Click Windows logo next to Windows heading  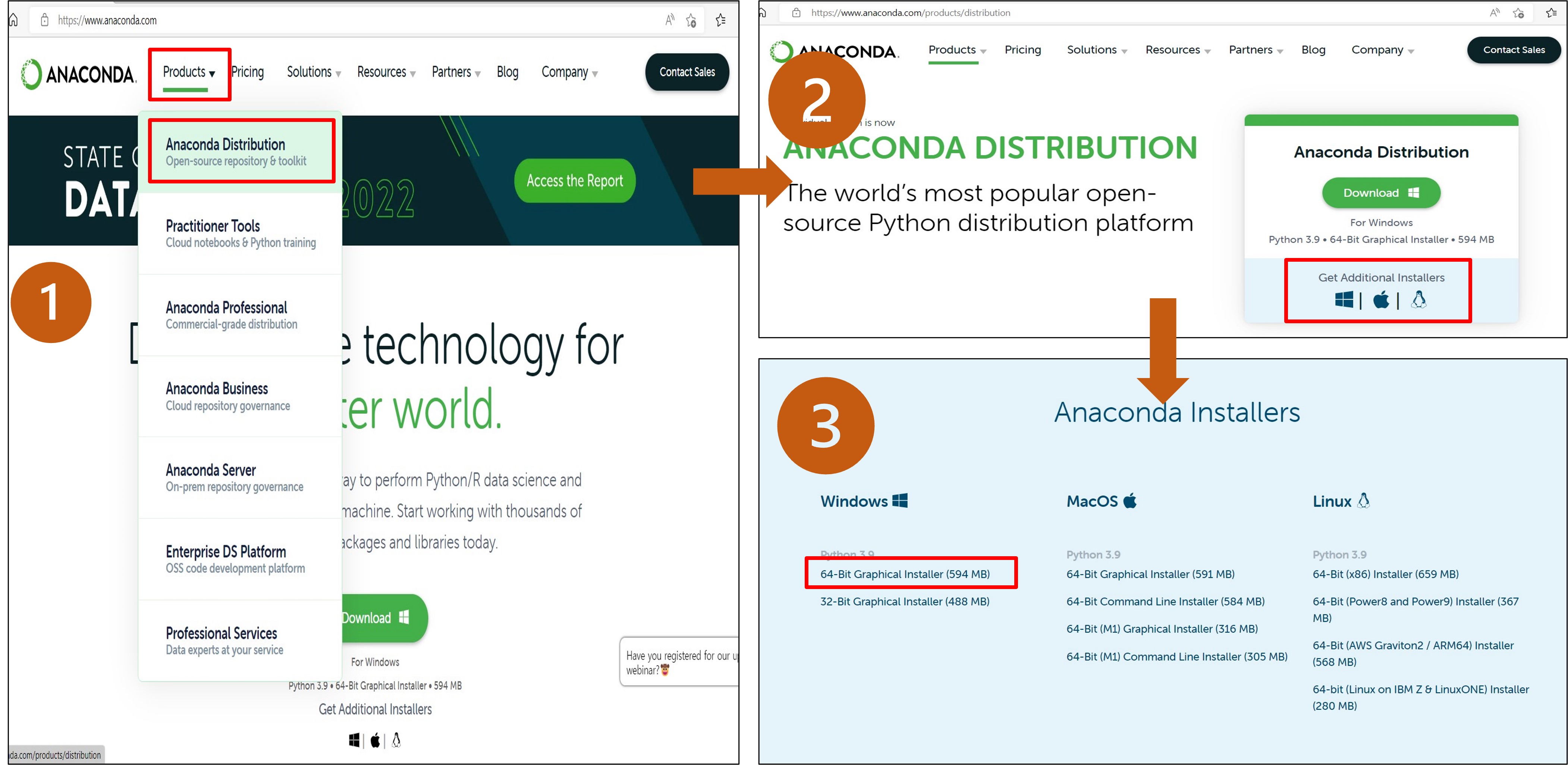[x=900, y=500]
